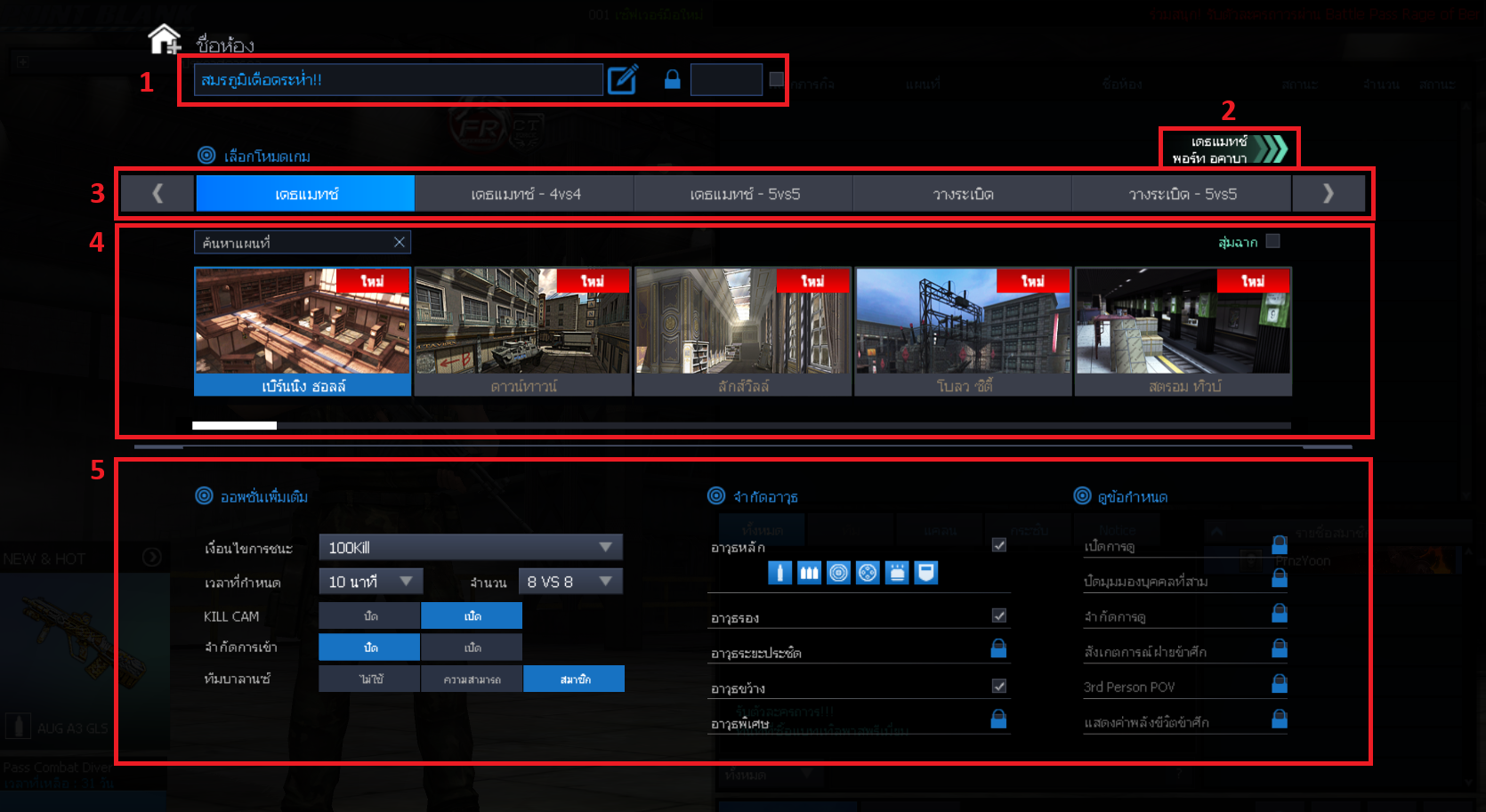Open the 10 นาที time limit dropdown

(x=371, y=582)
